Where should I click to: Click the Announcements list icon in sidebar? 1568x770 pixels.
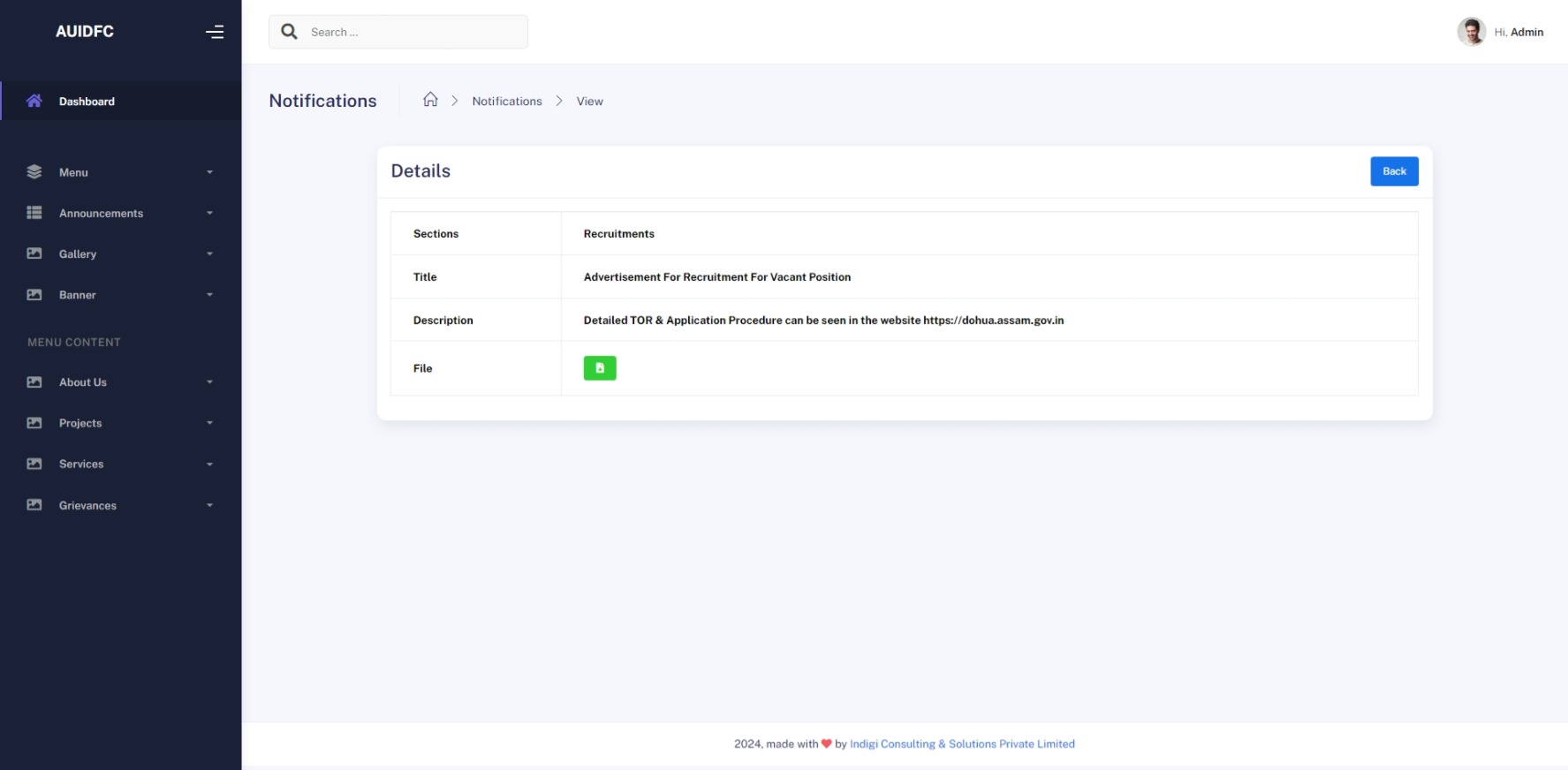point(34,213)
